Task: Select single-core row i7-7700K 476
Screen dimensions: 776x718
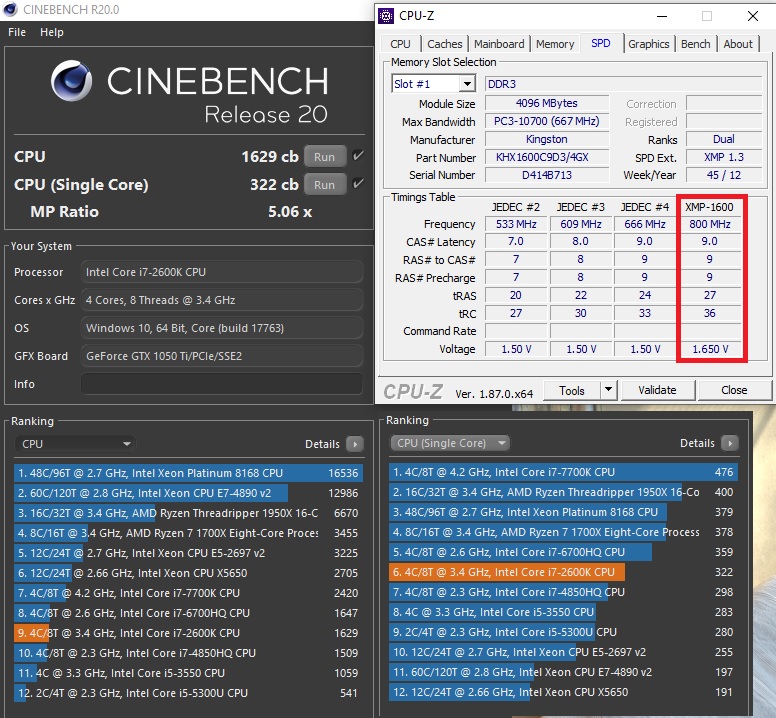Action: point(564,472)
